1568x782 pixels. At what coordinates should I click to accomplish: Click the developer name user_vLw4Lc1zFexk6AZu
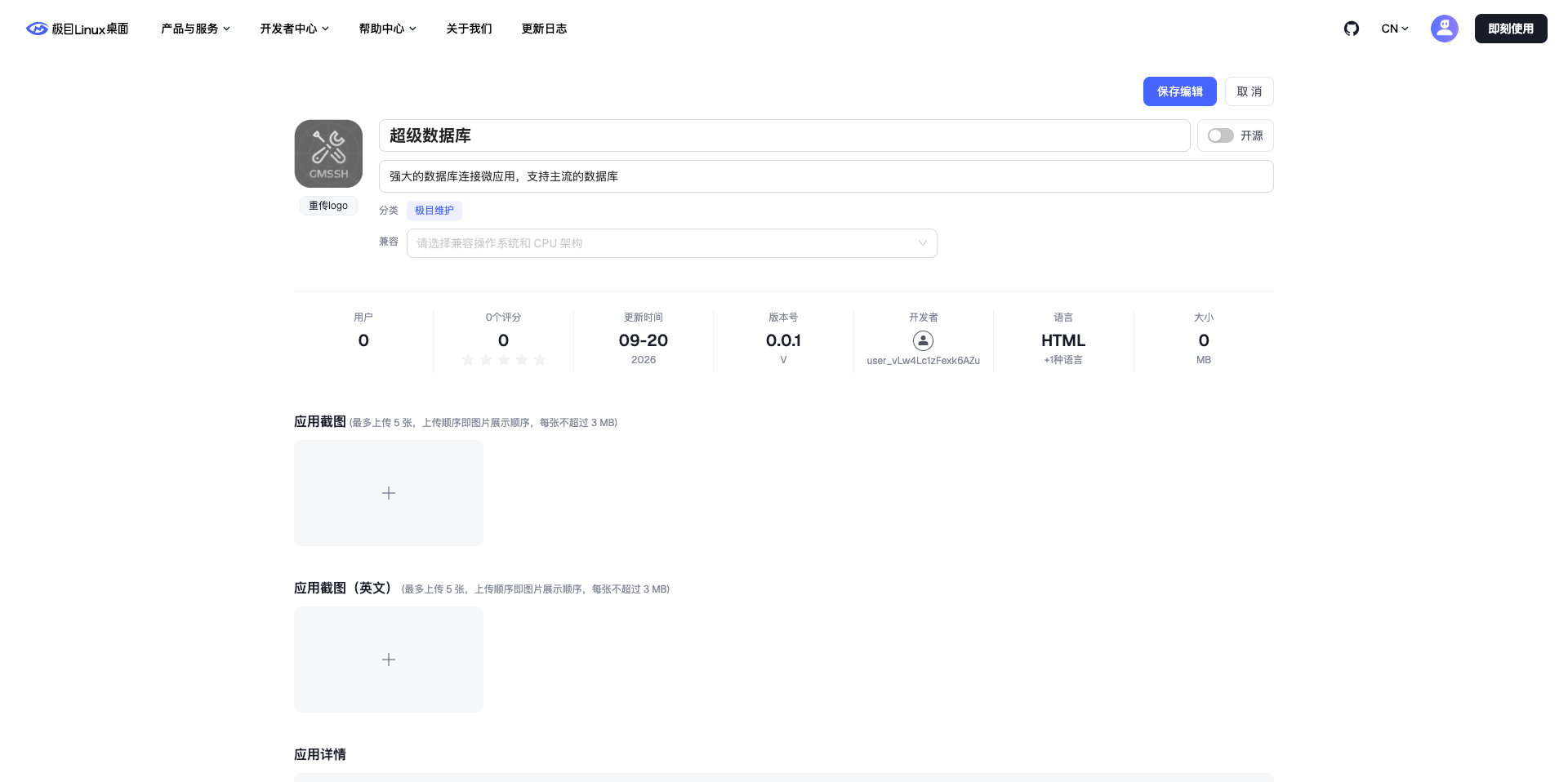click(x=923, y=361)
